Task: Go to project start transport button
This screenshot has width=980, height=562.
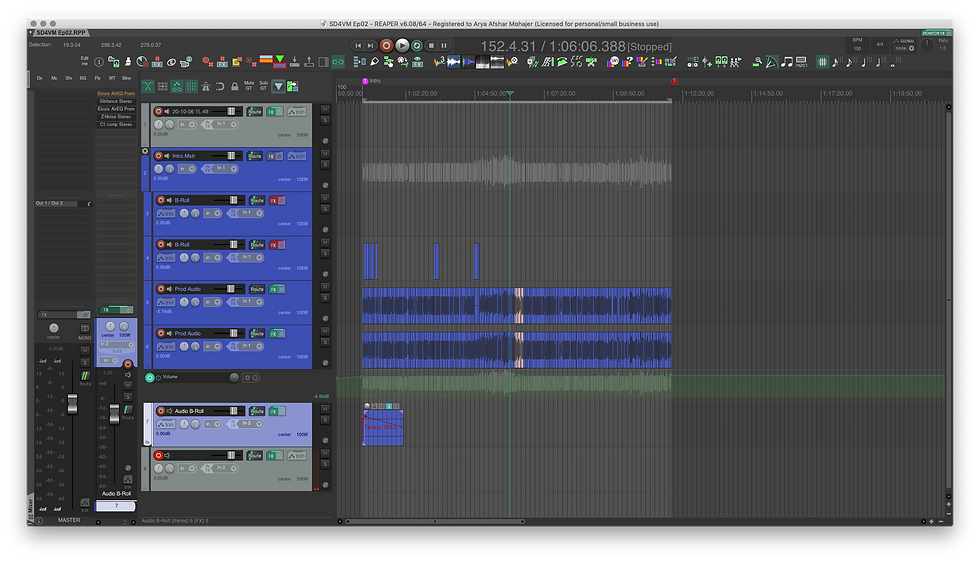Action: 358,45
